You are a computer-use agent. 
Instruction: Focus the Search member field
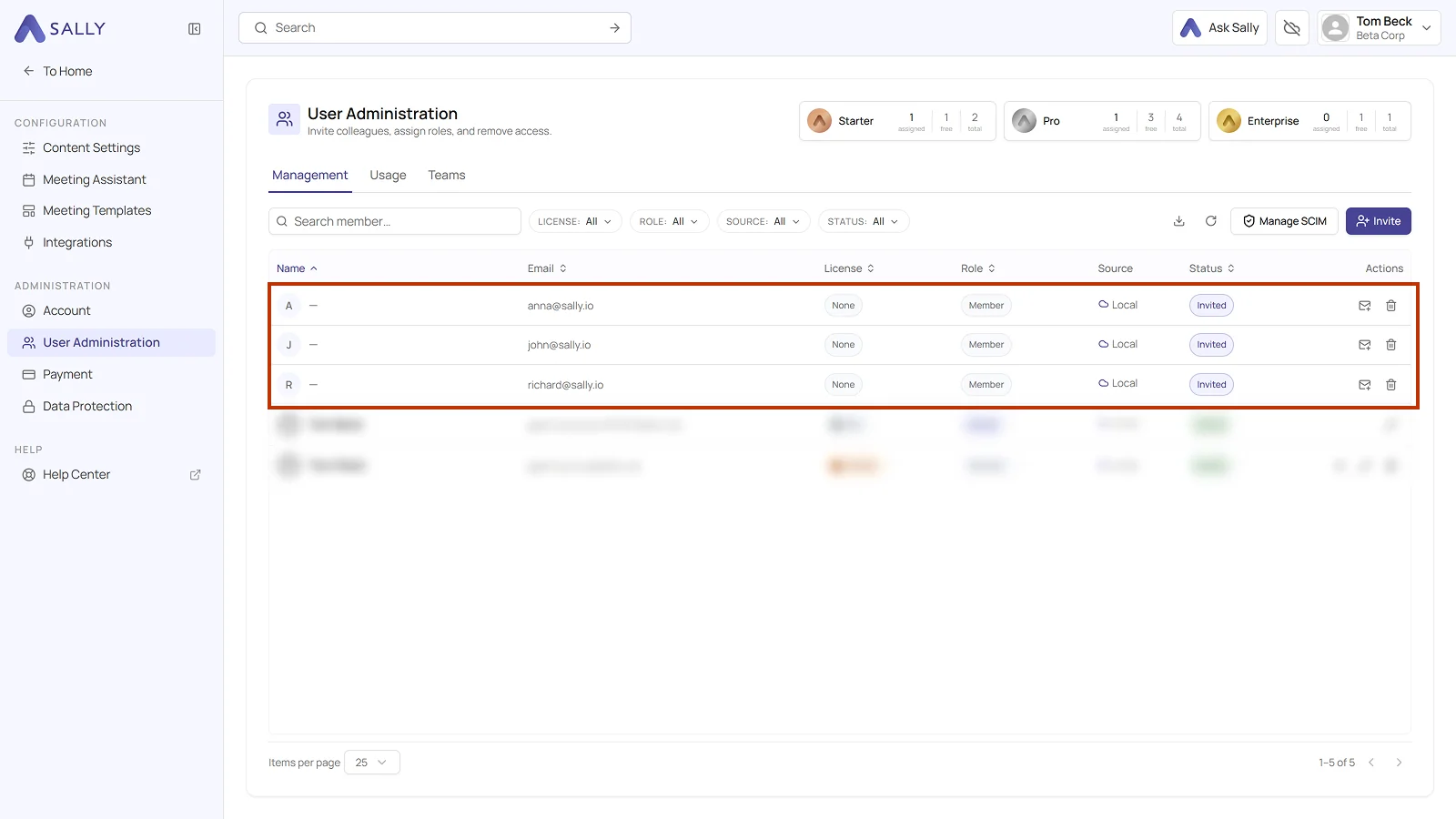(x=395, y=221)
